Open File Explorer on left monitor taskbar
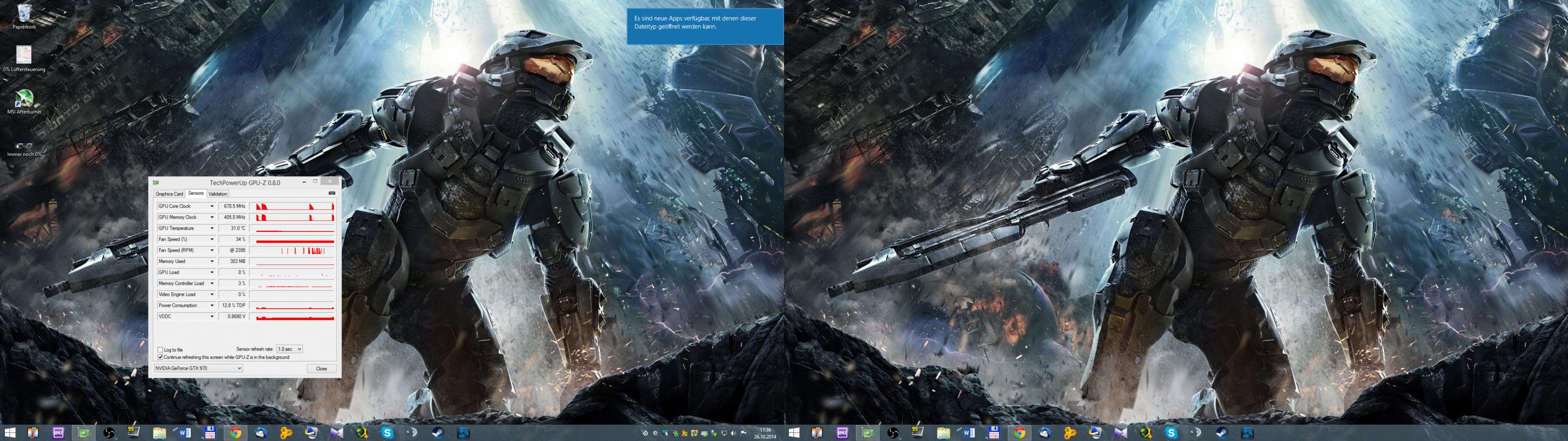The width and height of the screenshot is (1568, 441). point(160,433)
